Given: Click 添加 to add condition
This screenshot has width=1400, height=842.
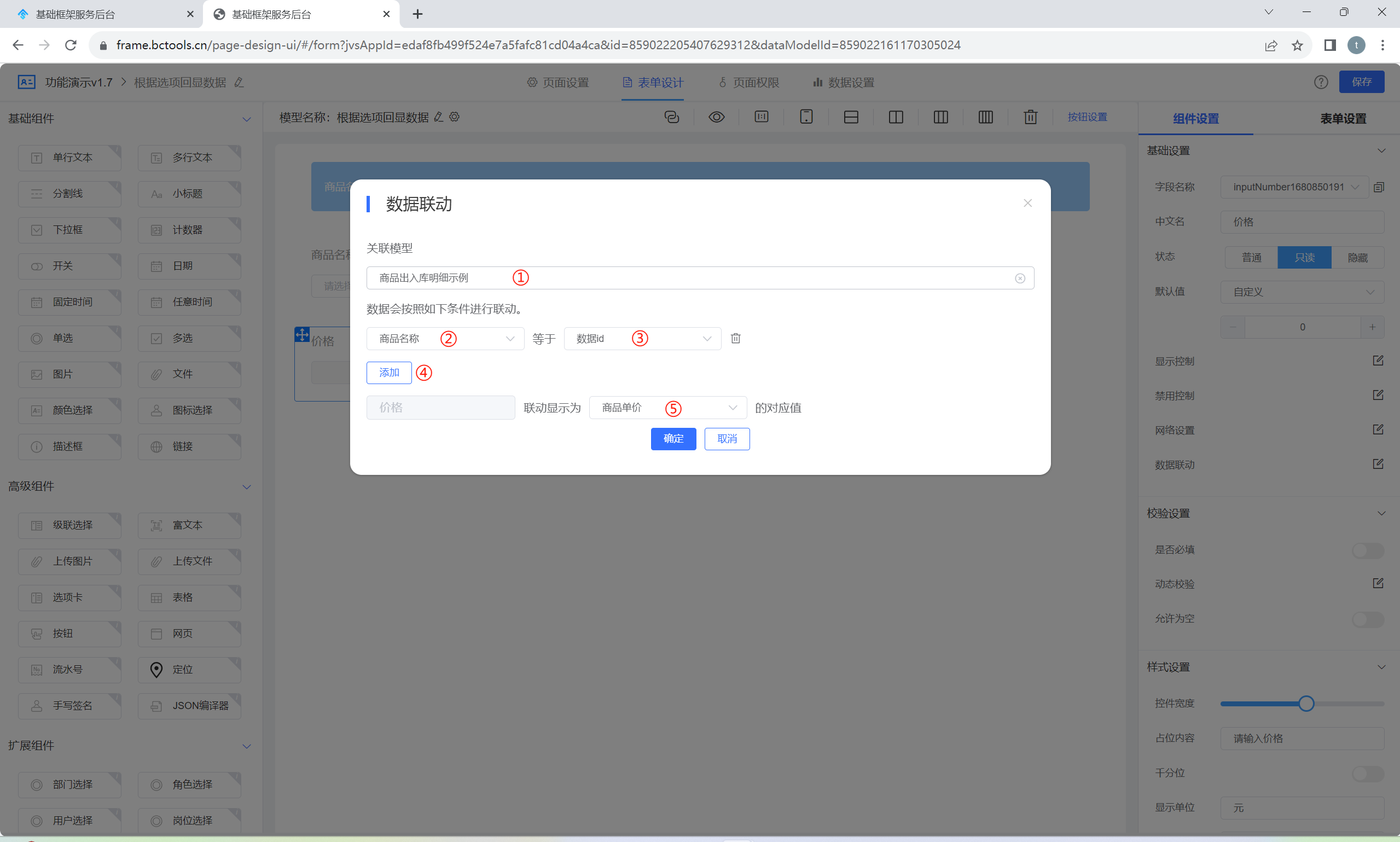Looking at the screenshot, I should point(389,373).
